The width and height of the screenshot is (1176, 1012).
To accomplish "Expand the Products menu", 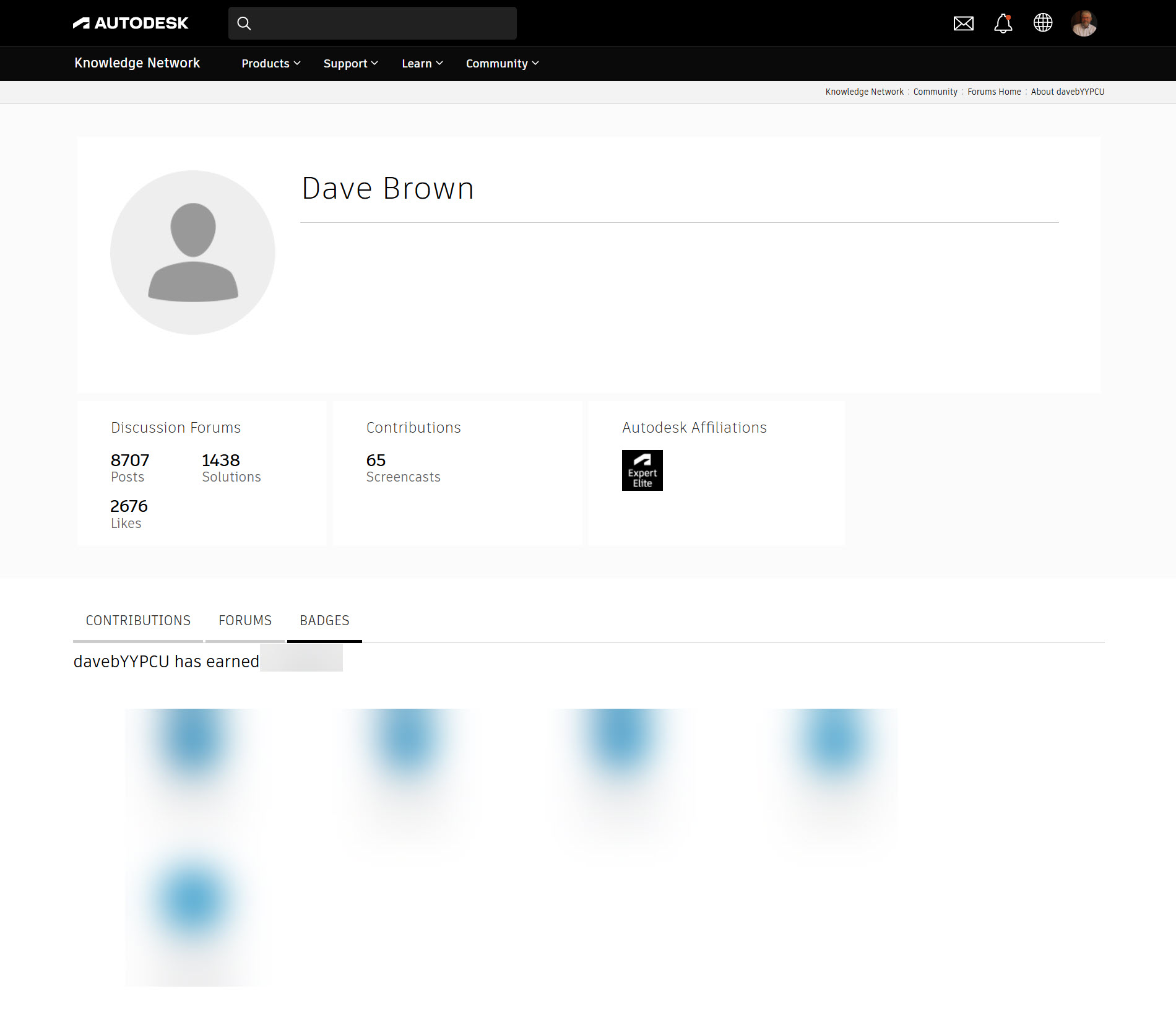I will click(x=271, y=63).
